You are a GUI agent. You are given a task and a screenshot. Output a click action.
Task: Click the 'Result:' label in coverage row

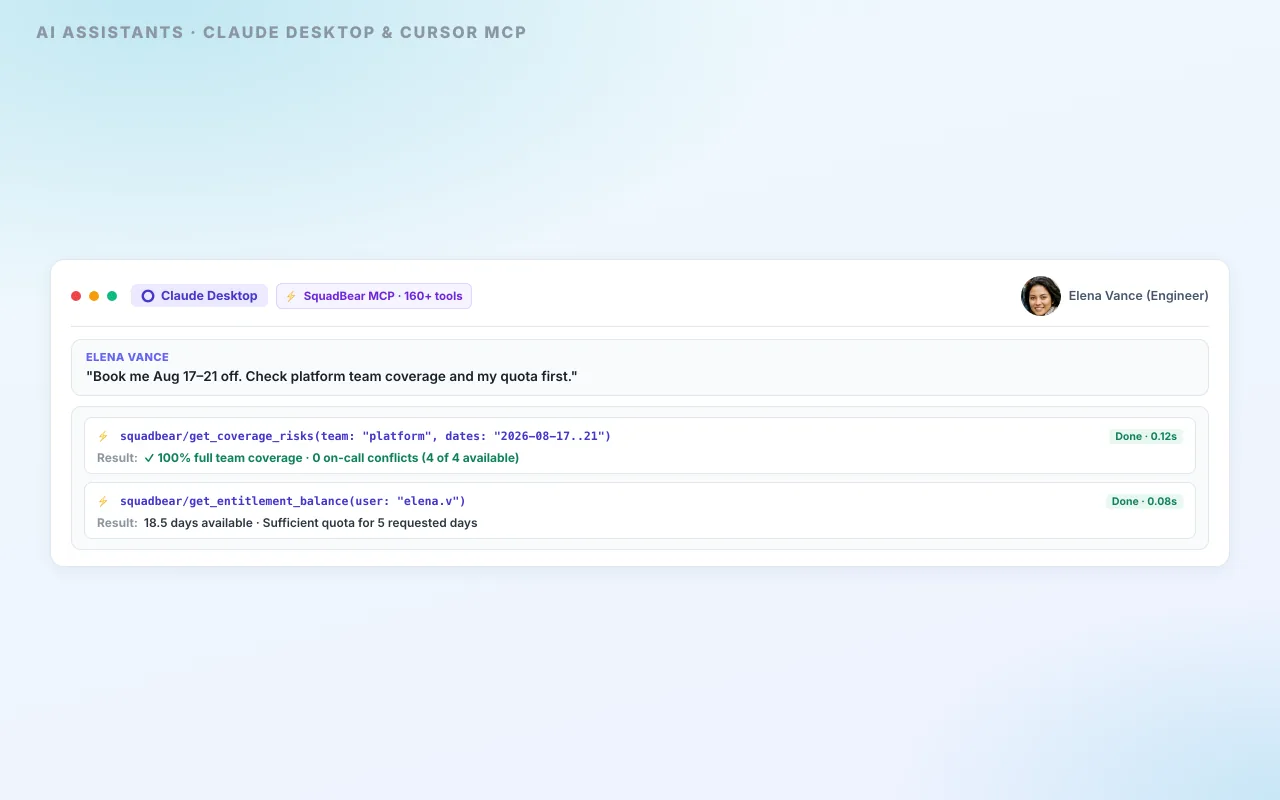click(117, 458)
